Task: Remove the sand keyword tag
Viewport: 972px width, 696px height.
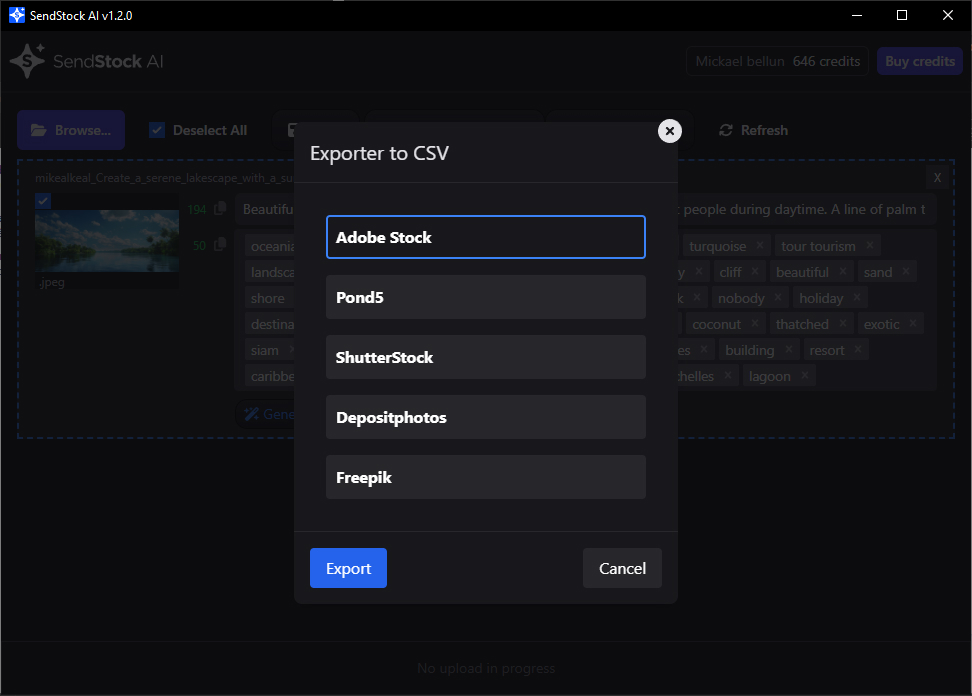Action: (906, 271)
